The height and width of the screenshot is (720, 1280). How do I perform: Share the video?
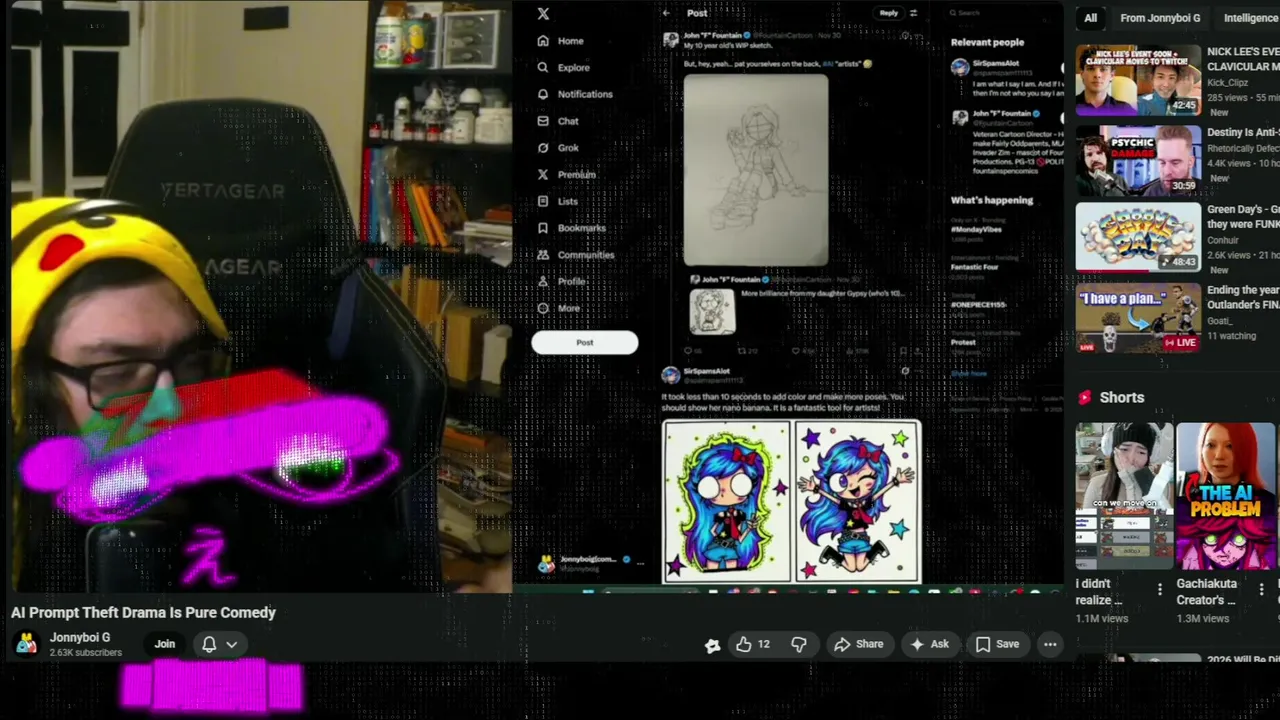(x=859, y=645)
